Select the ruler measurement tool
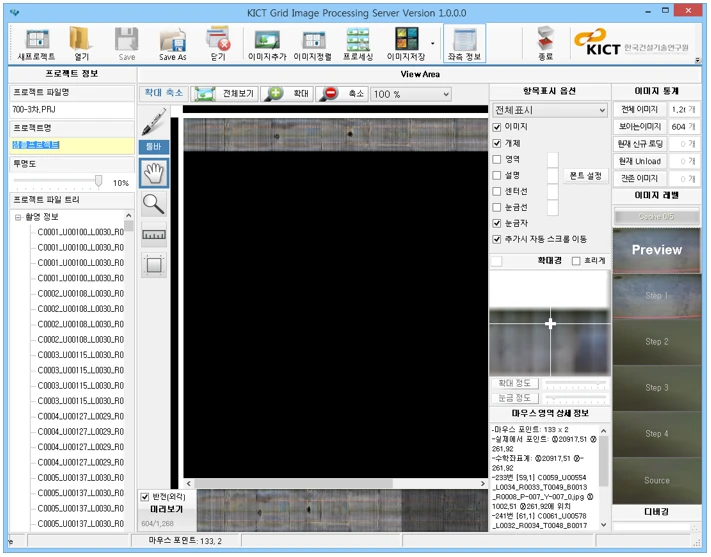This screenshot has height=557, width=711. (x=154, y=235)
